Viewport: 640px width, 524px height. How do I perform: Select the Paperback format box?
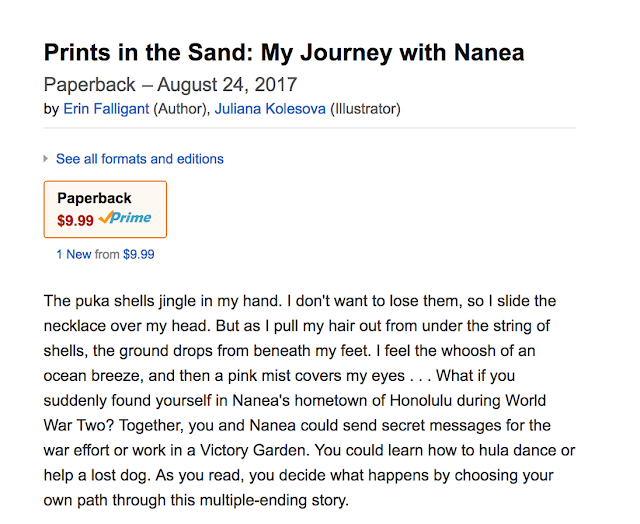[105, 208]
